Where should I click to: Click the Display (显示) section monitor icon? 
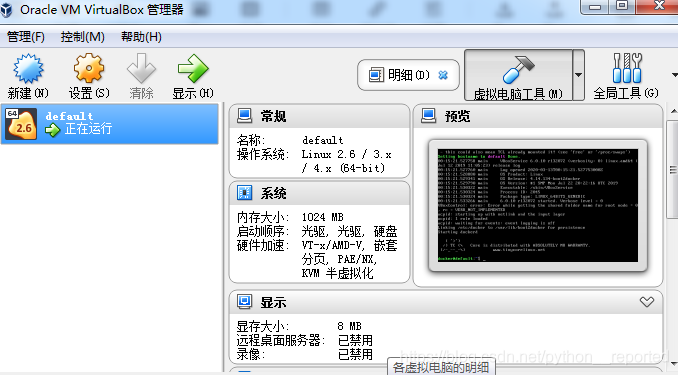pyautogui.click(x=244, y=301)
